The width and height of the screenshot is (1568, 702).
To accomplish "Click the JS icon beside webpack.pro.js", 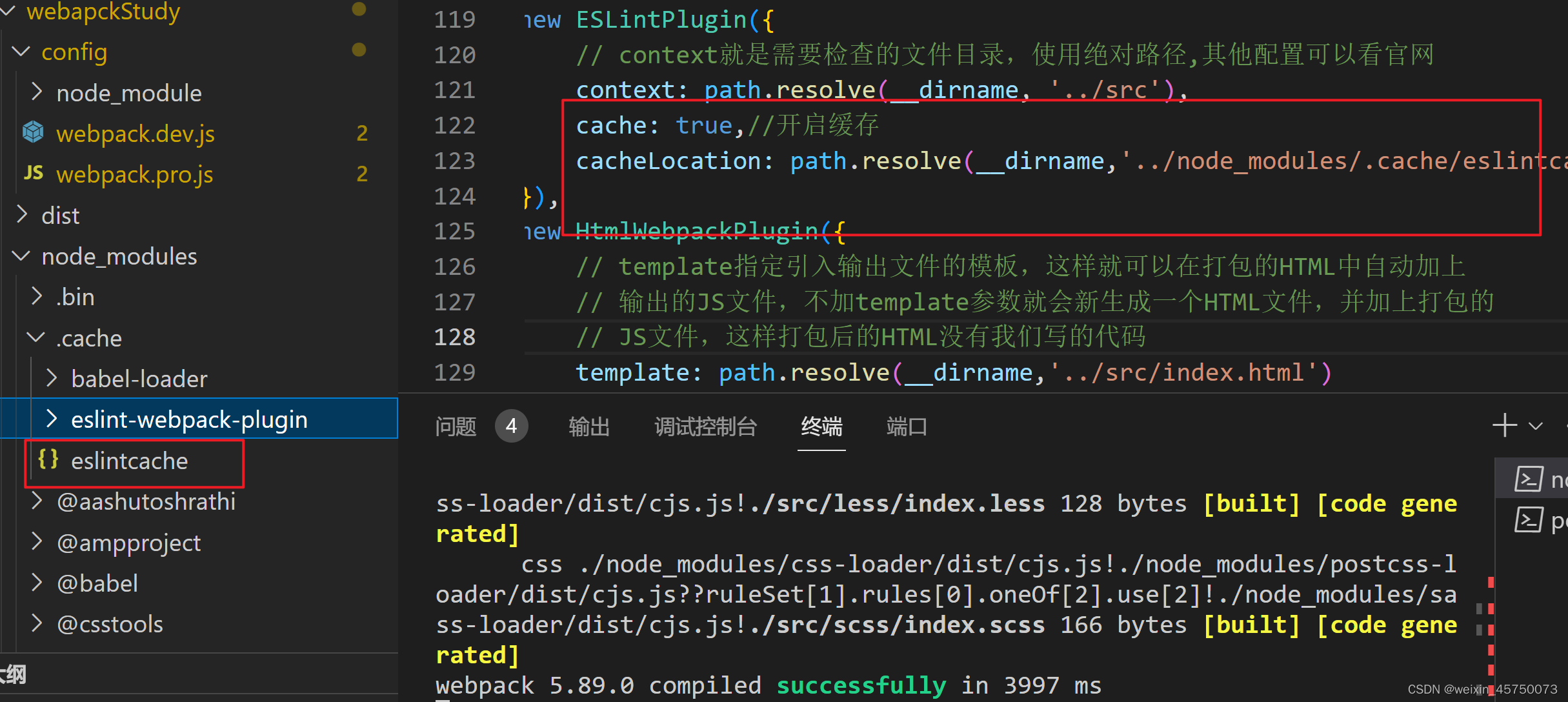I will pos(34,173).
